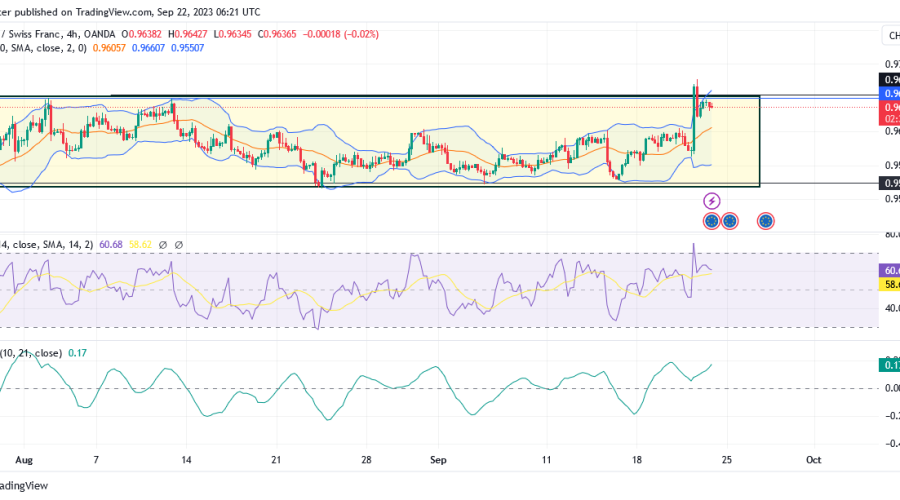Open the first EU flag event icon below the lightning bolt
The height and width of the screenshot is (500, 900).
pos(712,221)
